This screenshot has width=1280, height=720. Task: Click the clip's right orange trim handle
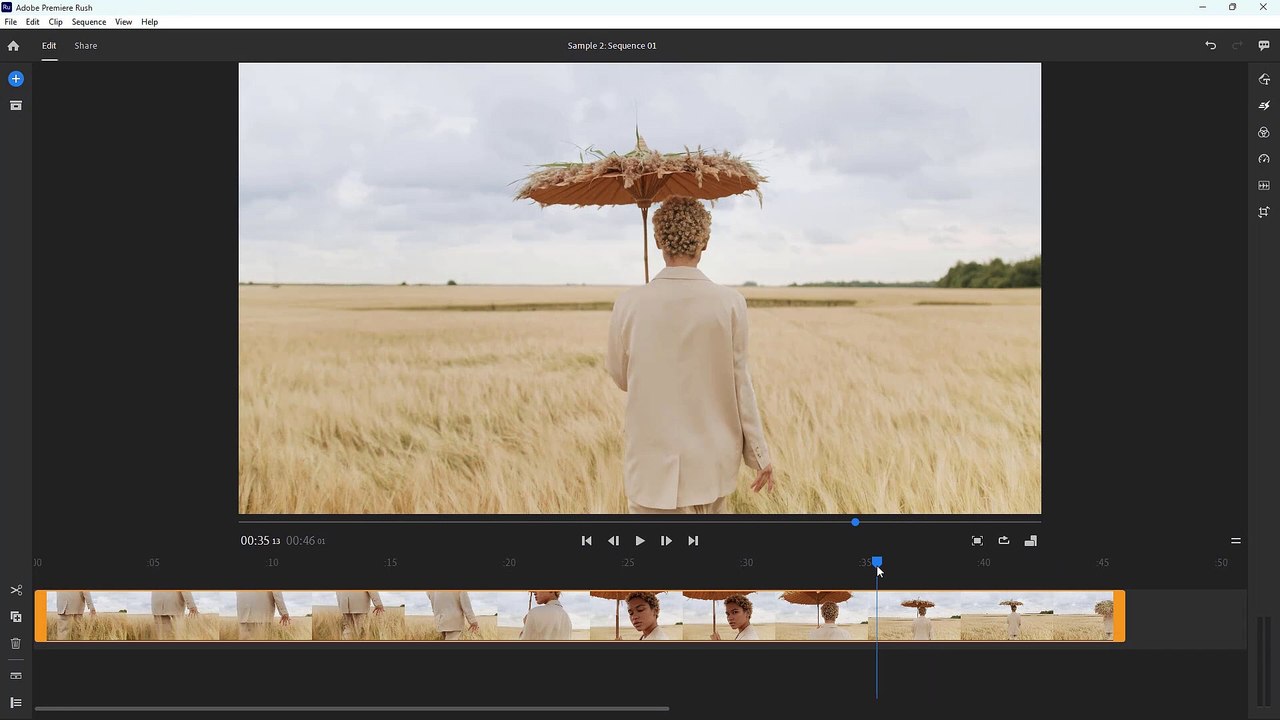coord(1119,616)
